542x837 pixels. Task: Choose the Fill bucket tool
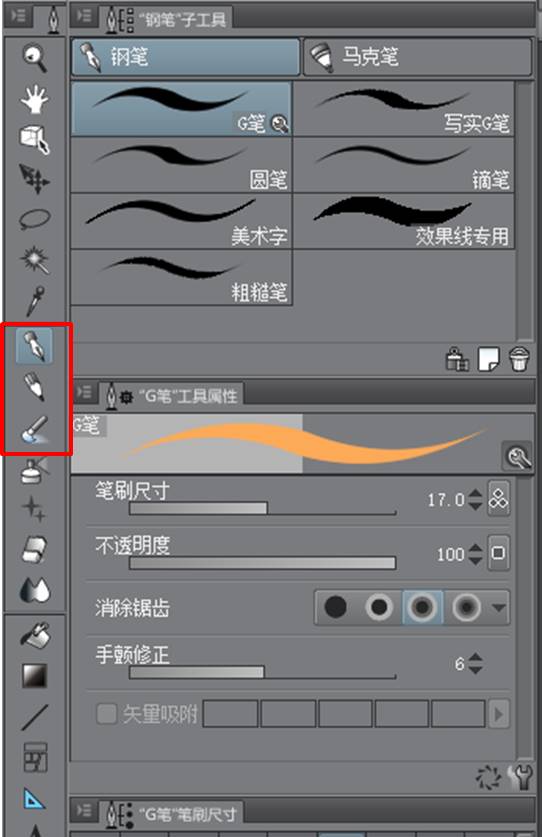pos(35,635)
